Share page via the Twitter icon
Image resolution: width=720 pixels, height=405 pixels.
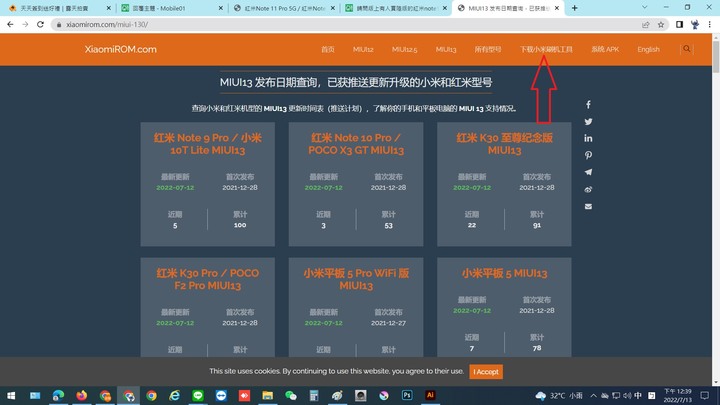pyautogui.click(x=588, y=122)
